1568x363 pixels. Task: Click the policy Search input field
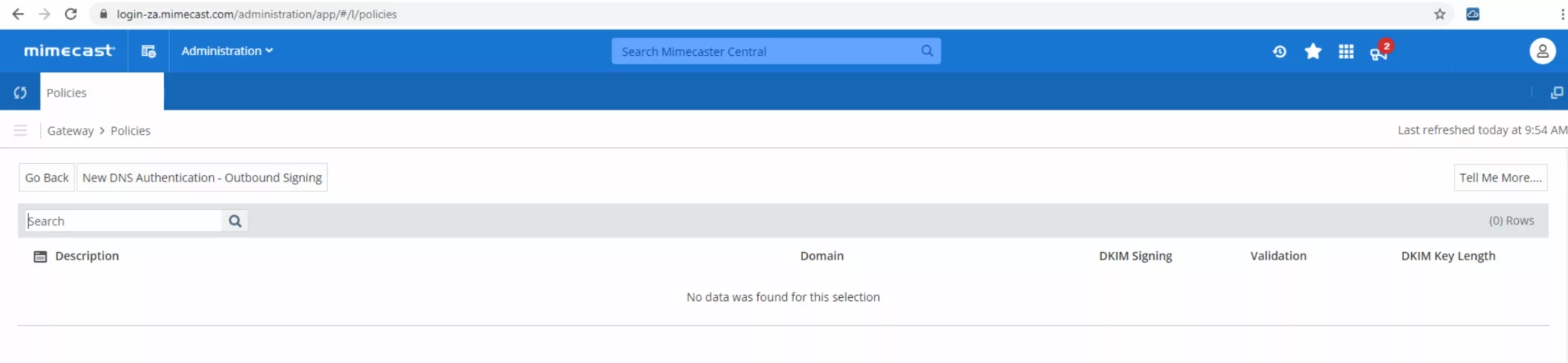tap(124, 221)
